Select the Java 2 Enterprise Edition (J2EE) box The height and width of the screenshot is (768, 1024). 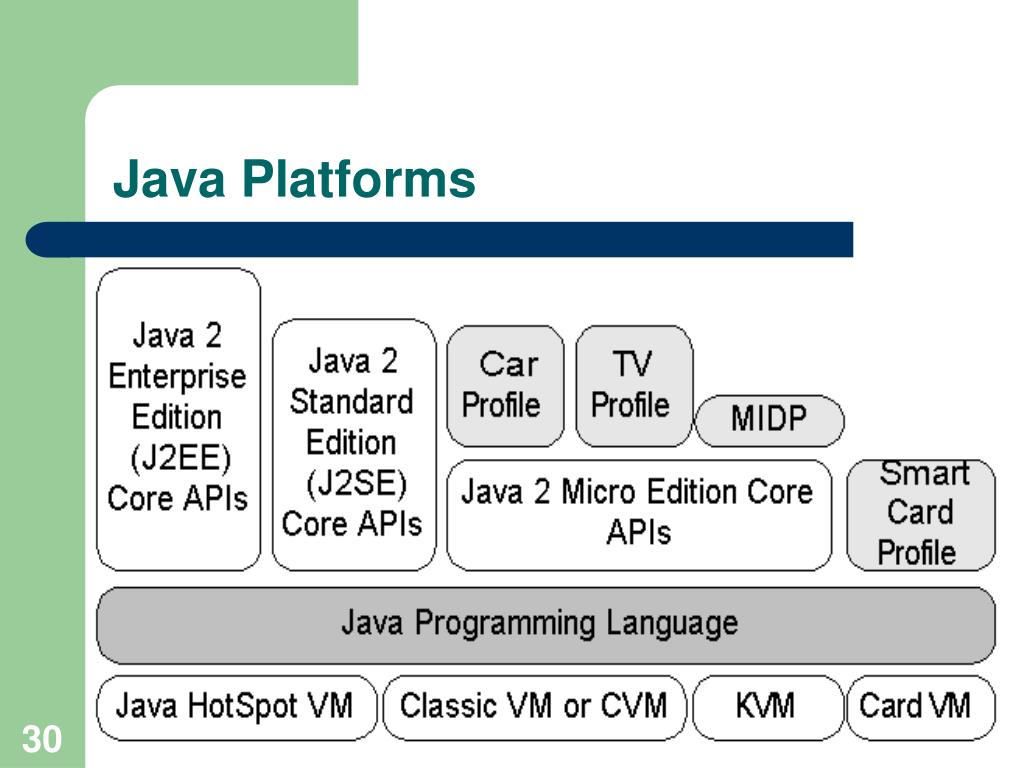pyautogui.click(x=178, y=419)
